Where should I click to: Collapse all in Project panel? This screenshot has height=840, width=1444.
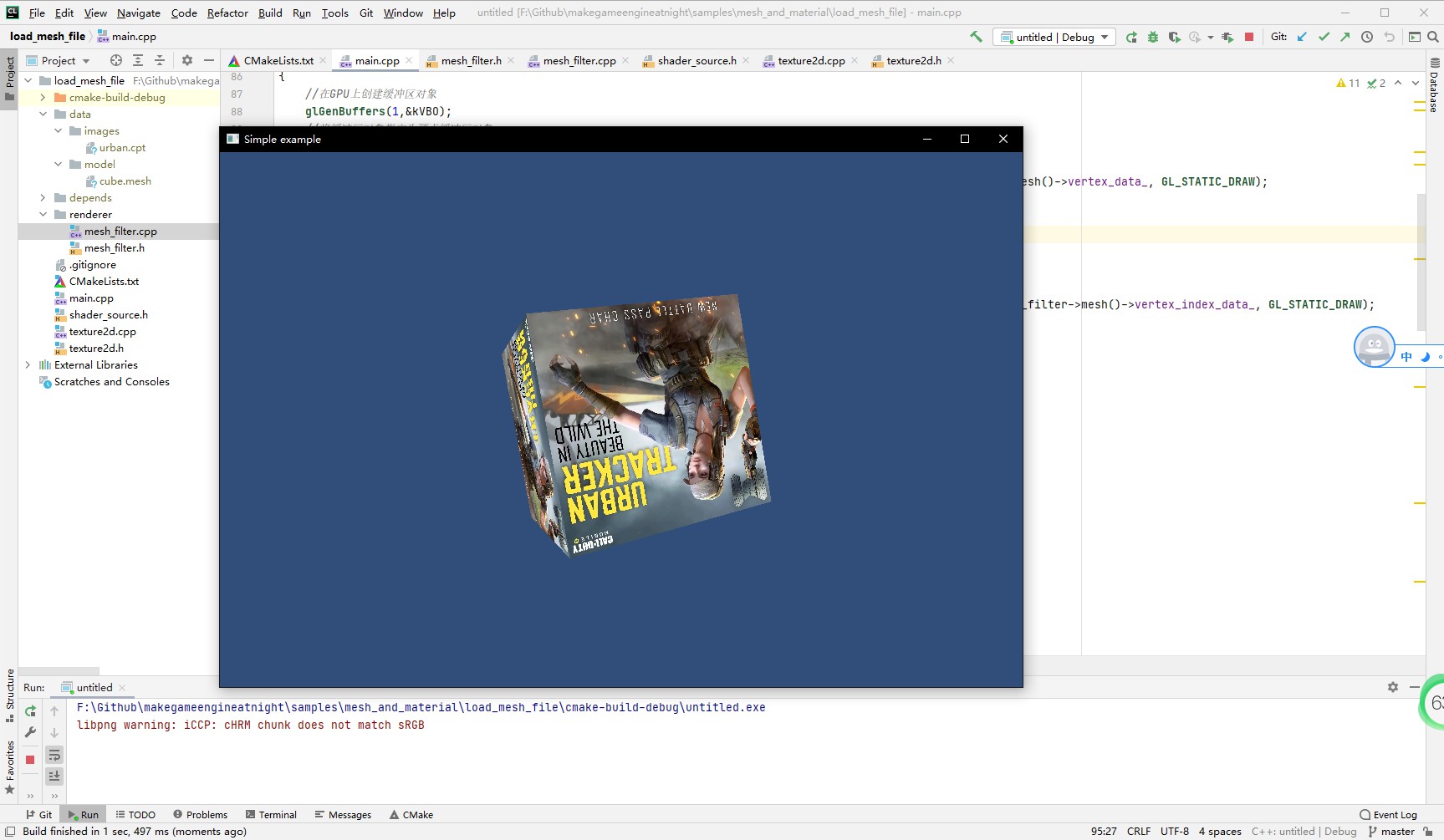tap(160, 60)
